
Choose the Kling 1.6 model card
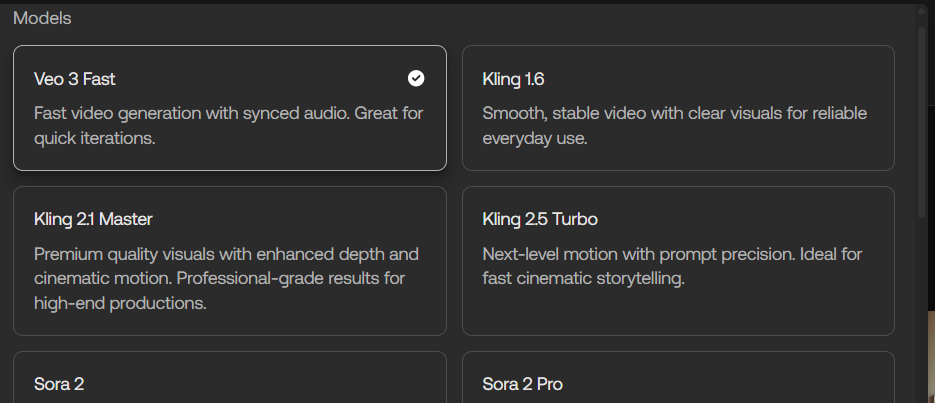point(677,108)
